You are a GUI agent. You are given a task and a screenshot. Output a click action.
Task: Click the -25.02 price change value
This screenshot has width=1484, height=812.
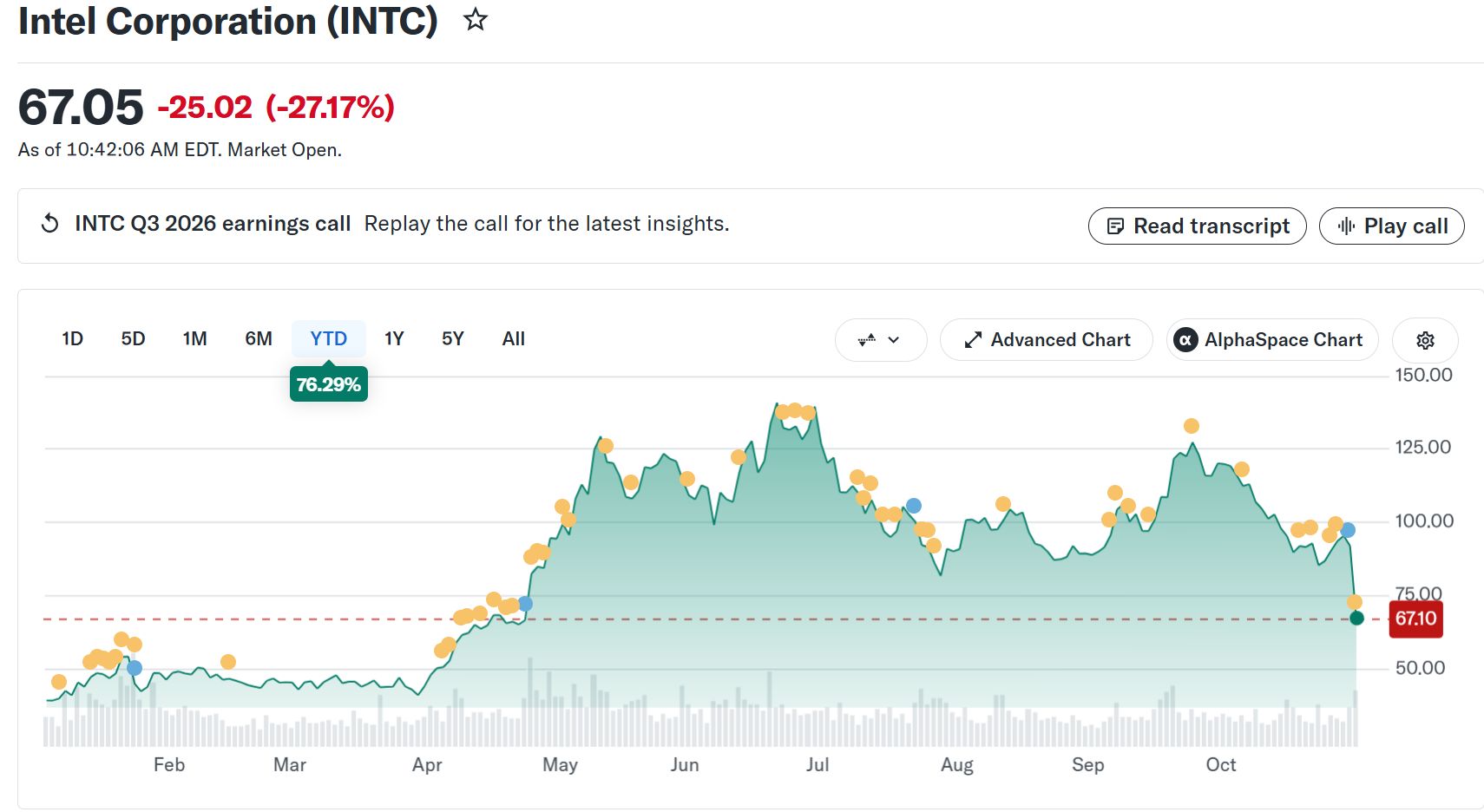[205, 108]
